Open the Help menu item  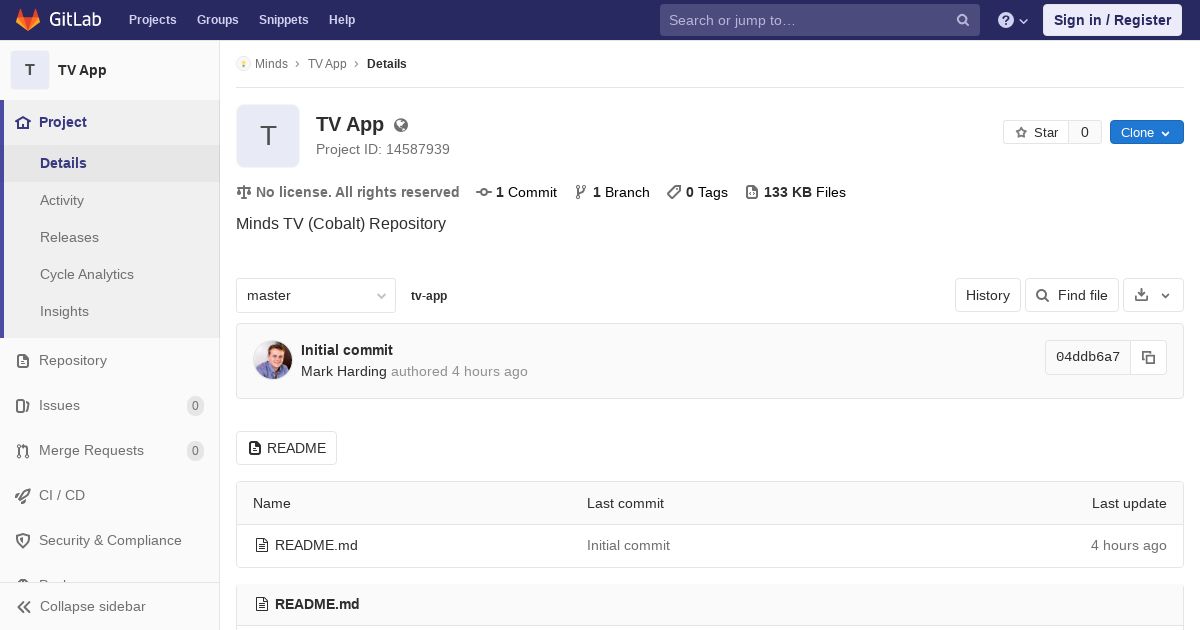(342, 20)
